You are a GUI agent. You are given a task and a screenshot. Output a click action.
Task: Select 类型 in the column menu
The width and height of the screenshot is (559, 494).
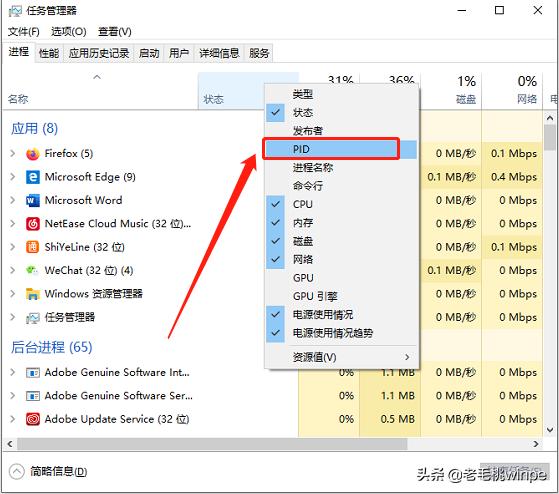(341, 94)
